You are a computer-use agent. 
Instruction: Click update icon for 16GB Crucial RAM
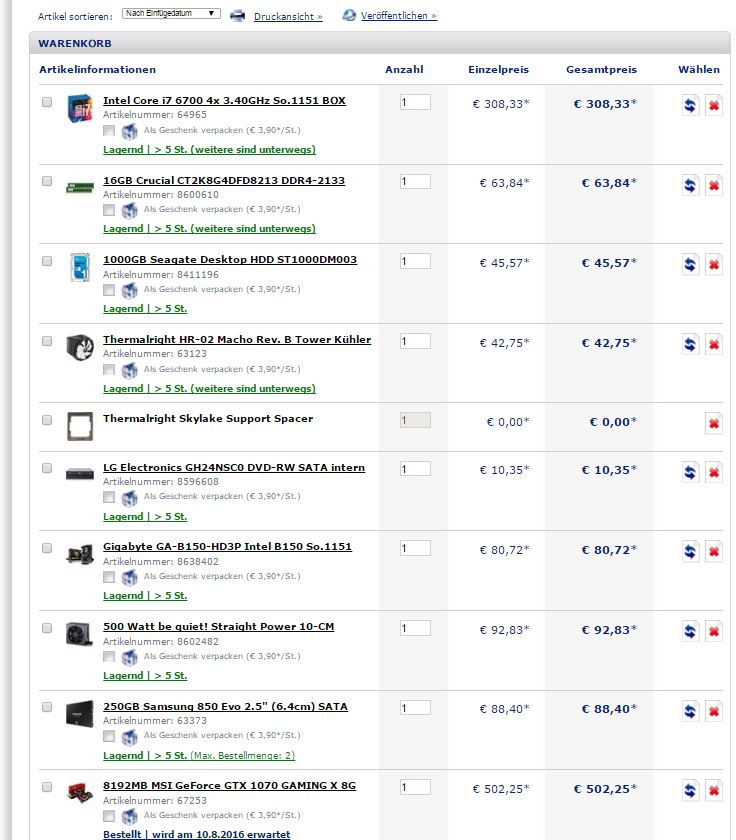(690, 185)
